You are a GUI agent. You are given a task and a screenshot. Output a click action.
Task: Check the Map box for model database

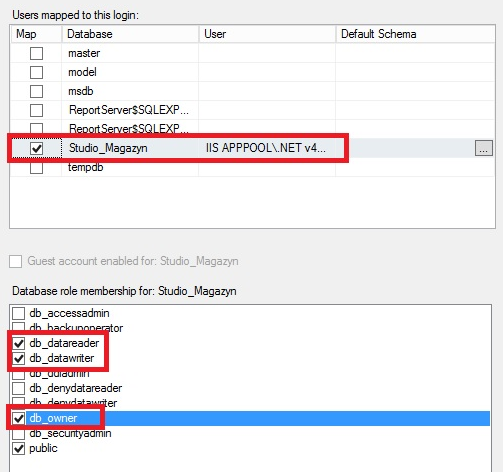(x=36, y=72)
